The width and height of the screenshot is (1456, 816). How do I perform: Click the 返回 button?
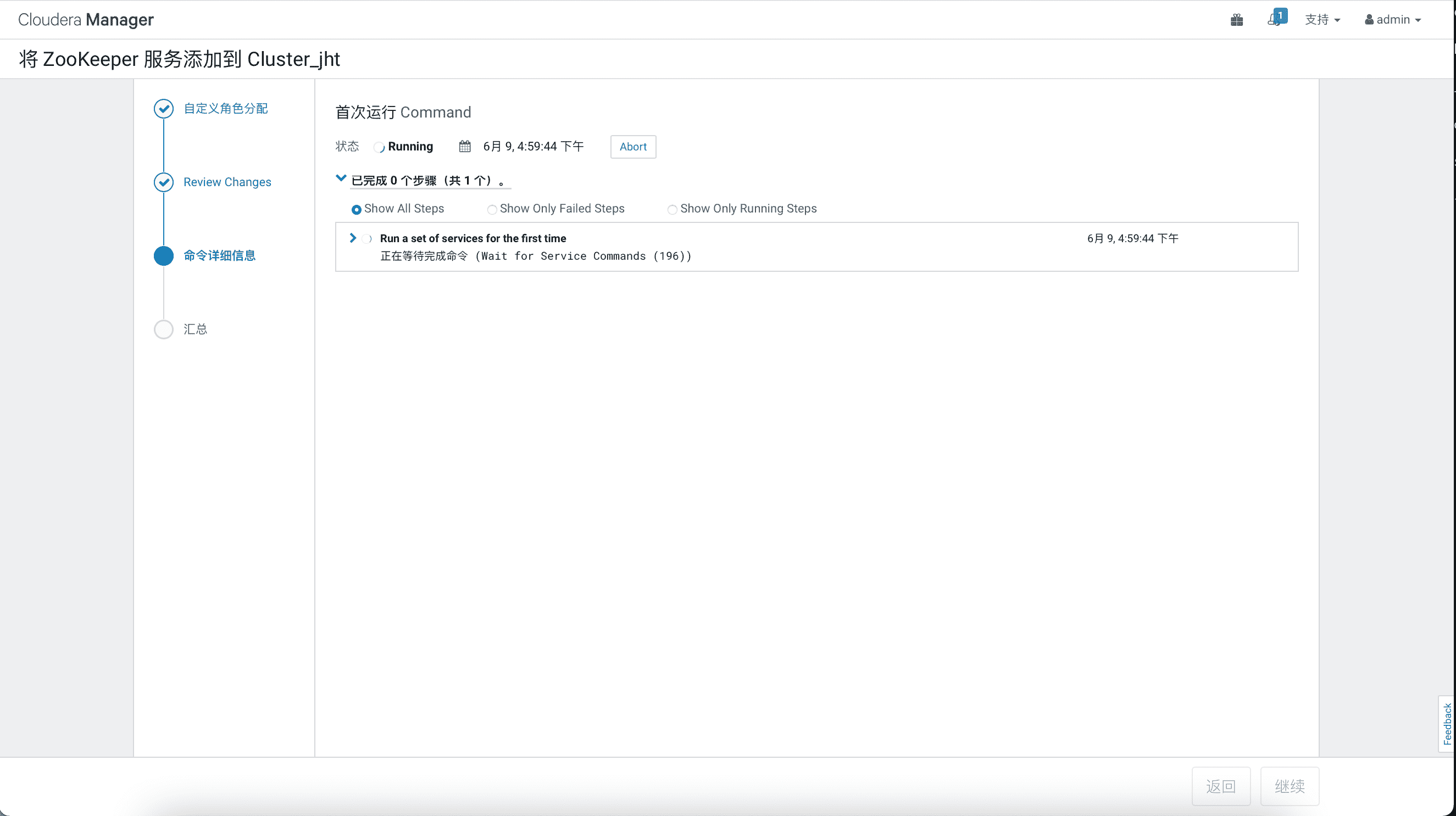tap(1221, 786)
